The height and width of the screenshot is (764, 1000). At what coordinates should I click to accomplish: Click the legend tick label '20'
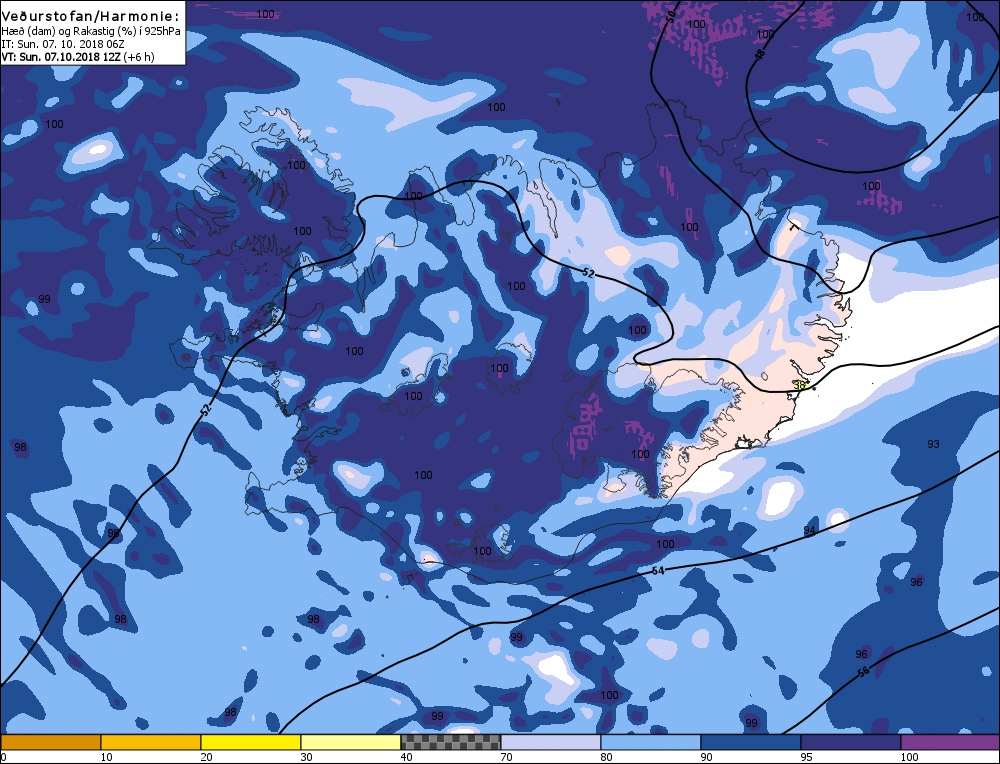coord(206,757)
